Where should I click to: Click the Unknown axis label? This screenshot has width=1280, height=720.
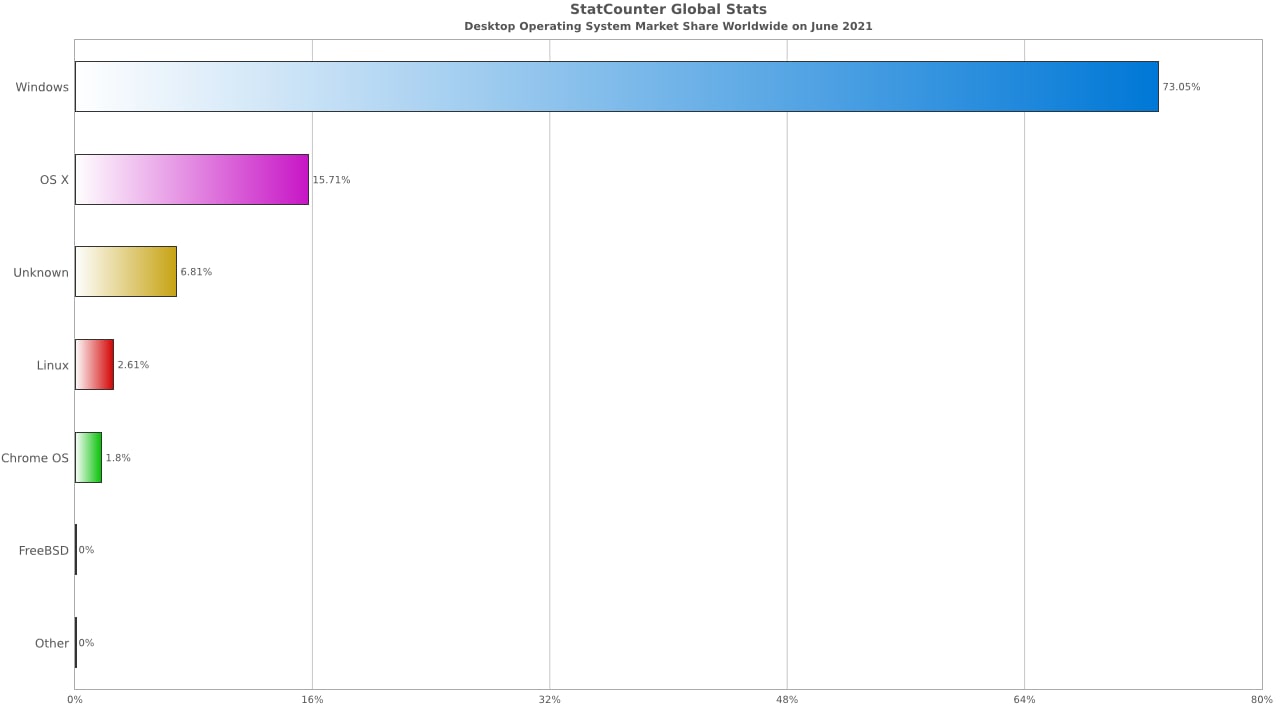point(41,272)
